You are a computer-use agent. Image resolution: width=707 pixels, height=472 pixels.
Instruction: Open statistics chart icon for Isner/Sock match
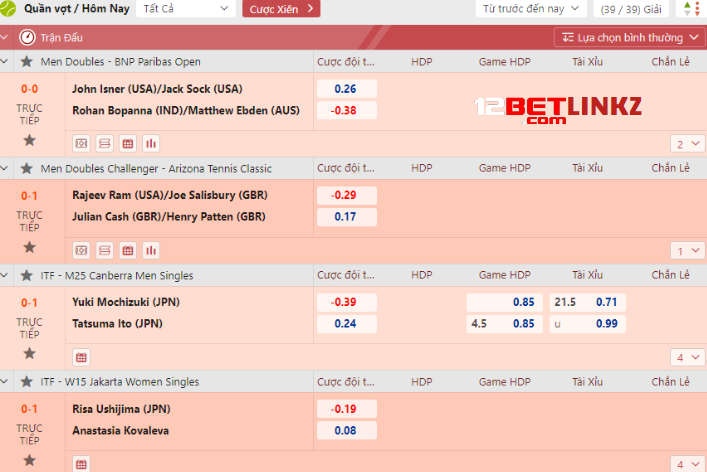point(151,143)
